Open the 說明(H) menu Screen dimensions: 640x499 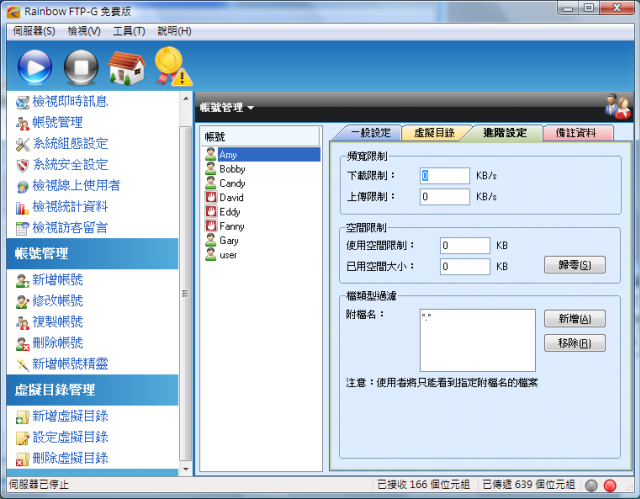[x=174, y=31]
